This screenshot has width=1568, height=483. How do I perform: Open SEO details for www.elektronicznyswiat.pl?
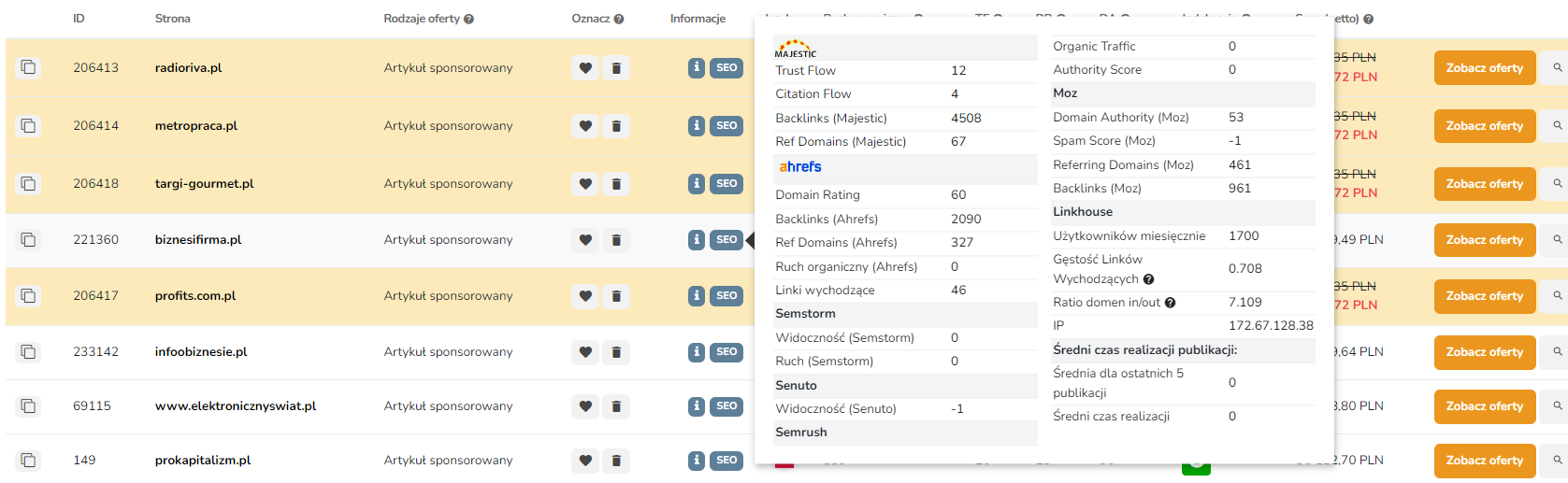[x=726, y=406]
